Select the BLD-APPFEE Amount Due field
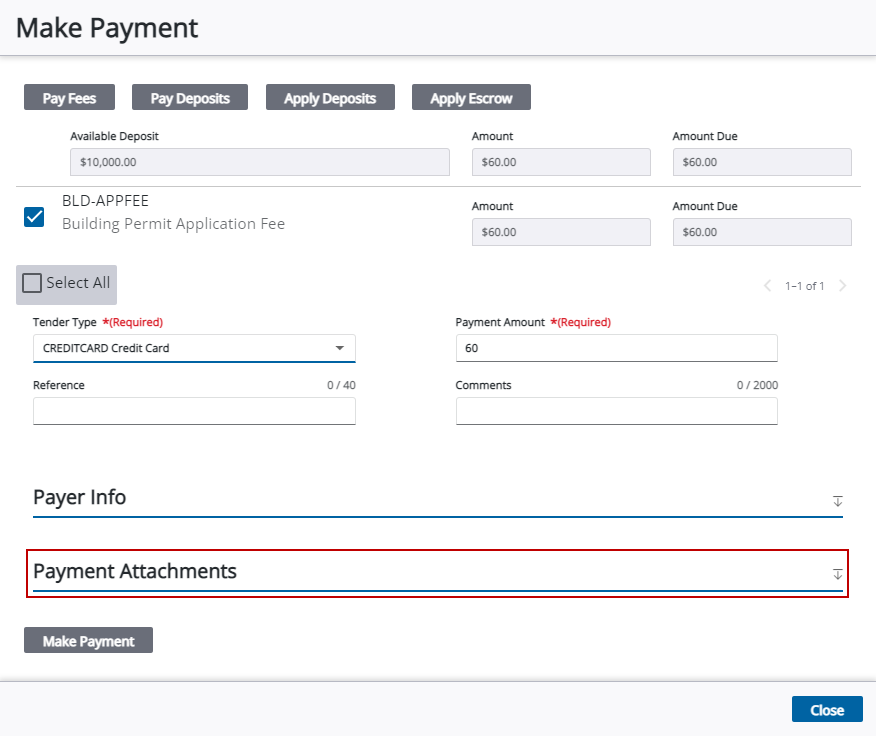 (762, 232)
